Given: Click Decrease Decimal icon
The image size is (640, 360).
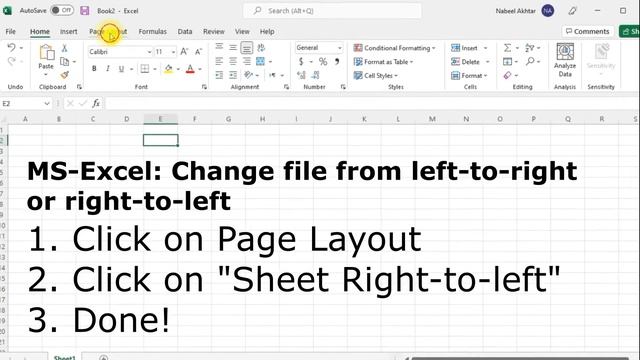Looking at the screenshot, I should 315,75.
